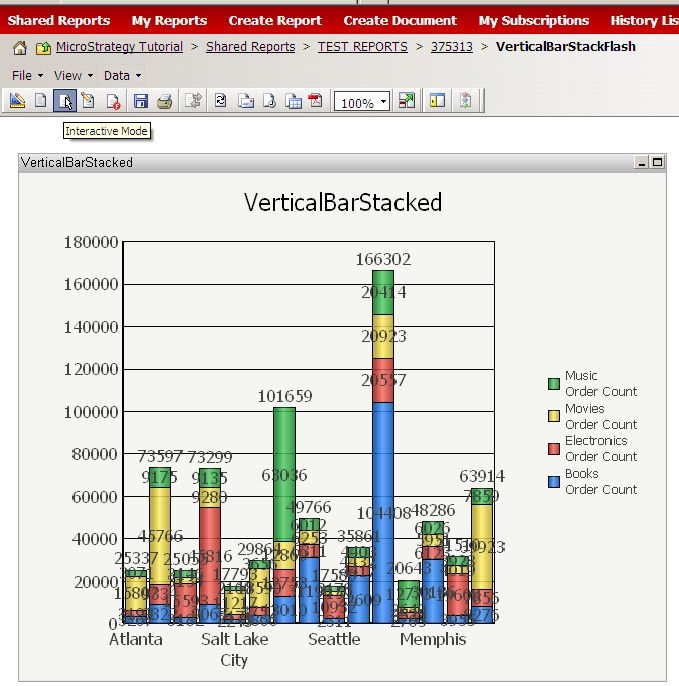Select the Create Document tab
Viewport: 679px width, 686px height.
[x=400, y=21]
